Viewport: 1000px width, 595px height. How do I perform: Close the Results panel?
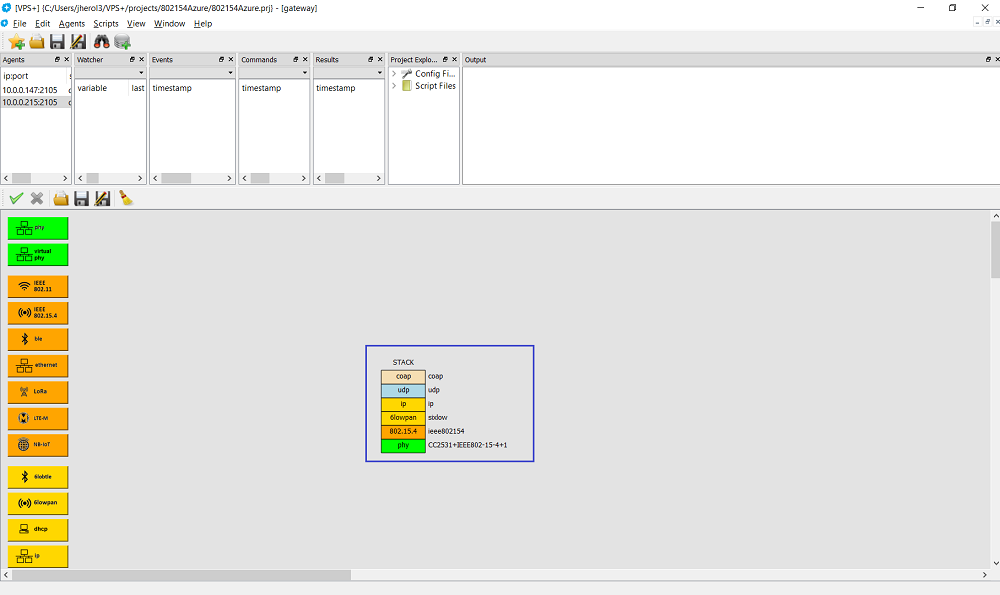pyautogui.click(x=380, y=60)
